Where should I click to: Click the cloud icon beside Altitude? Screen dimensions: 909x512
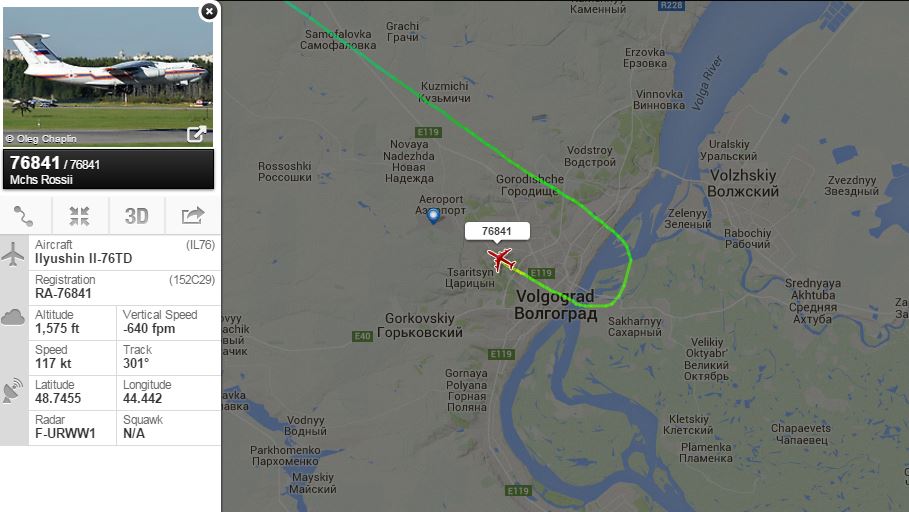[13, 317]
